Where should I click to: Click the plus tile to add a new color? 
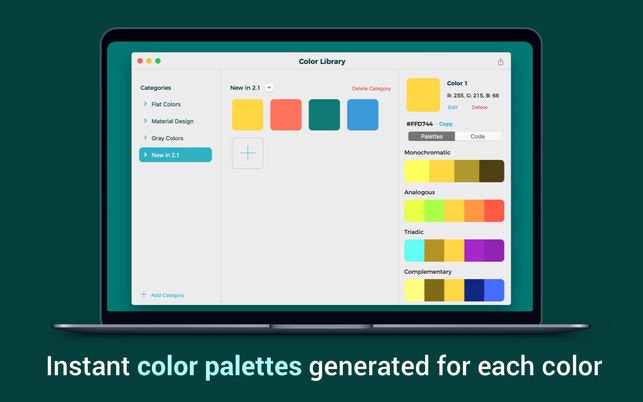248,153
